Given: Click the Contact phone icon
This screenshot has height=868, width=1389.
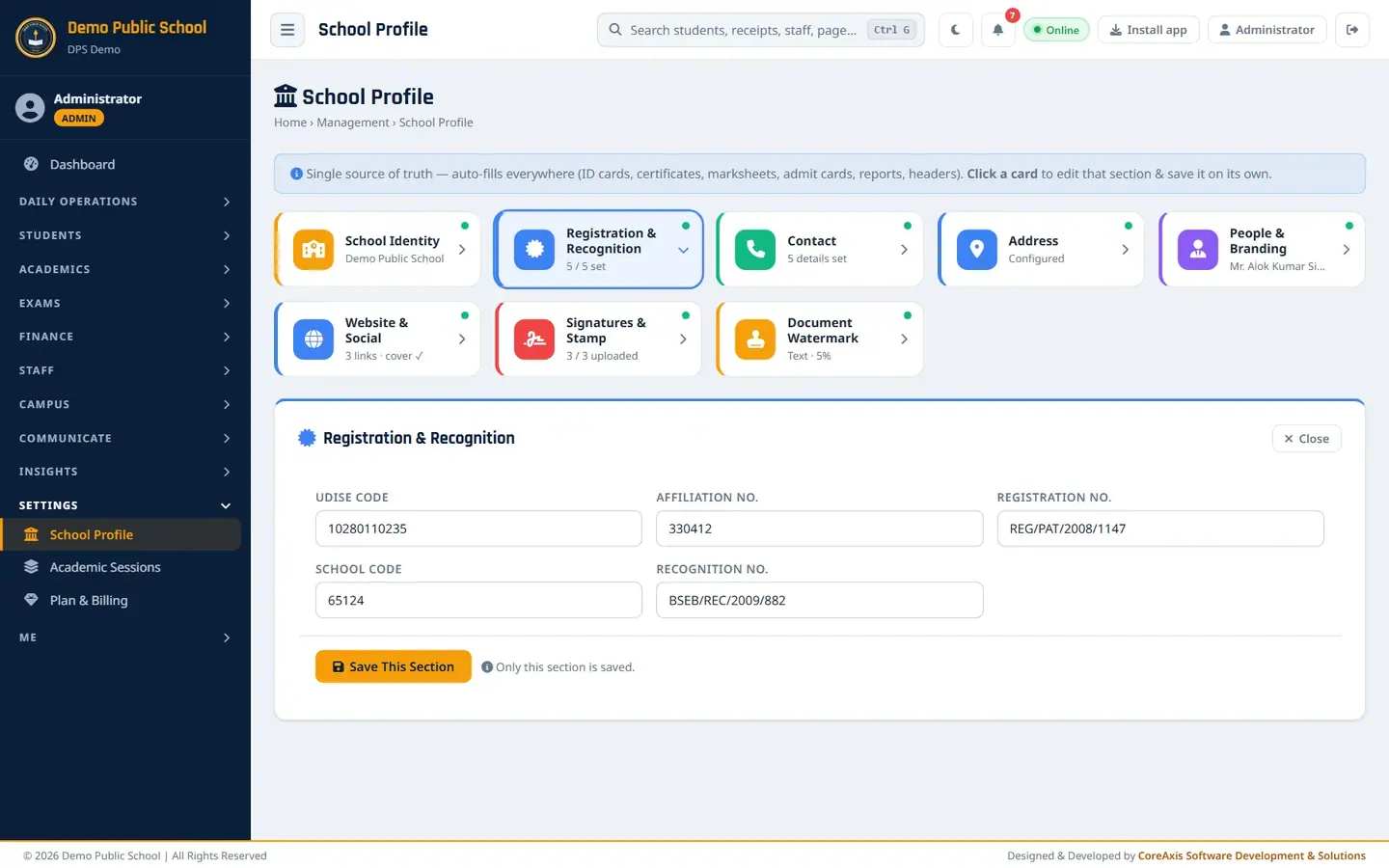Looking at the screenshot, I should (x=755, y=250).
